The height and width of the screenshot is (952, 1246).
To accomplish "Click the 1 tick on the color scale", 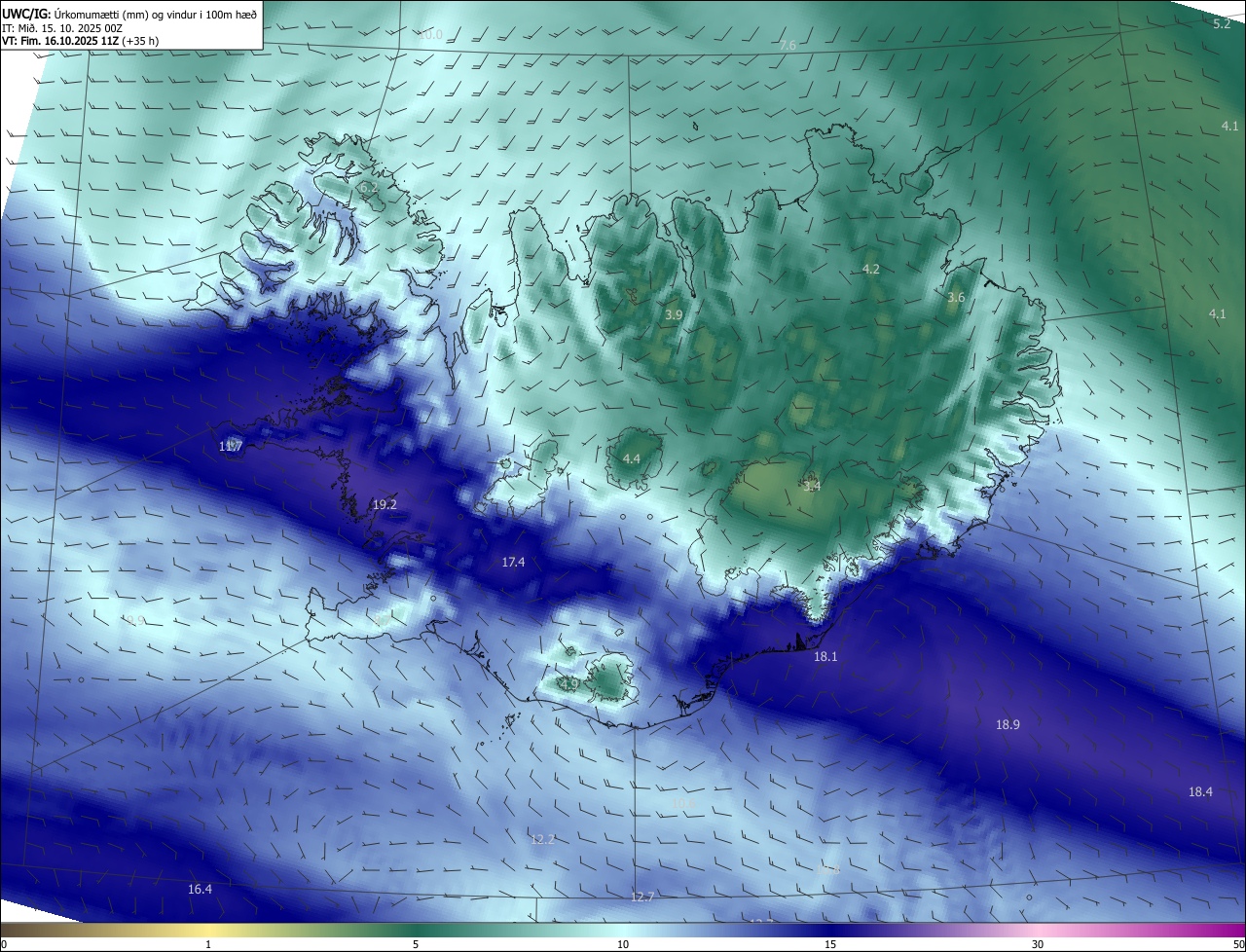I will pyautogui.click(x=208, y=944).
